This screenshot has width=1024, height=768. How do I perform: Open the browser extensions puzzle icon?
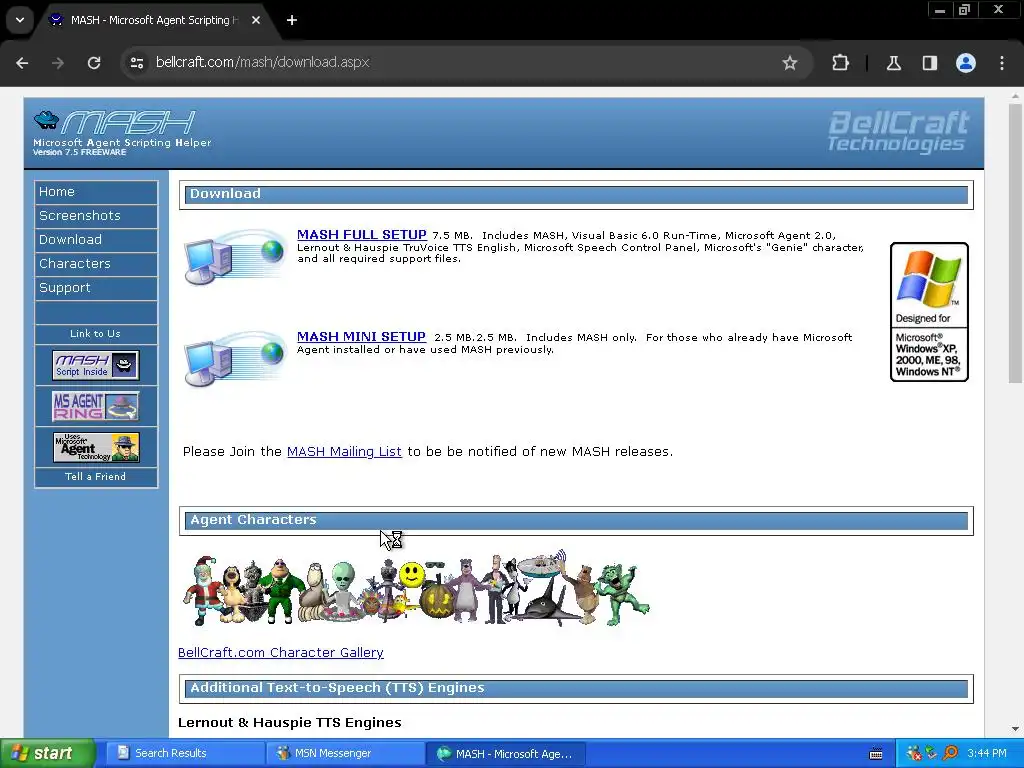840,63
